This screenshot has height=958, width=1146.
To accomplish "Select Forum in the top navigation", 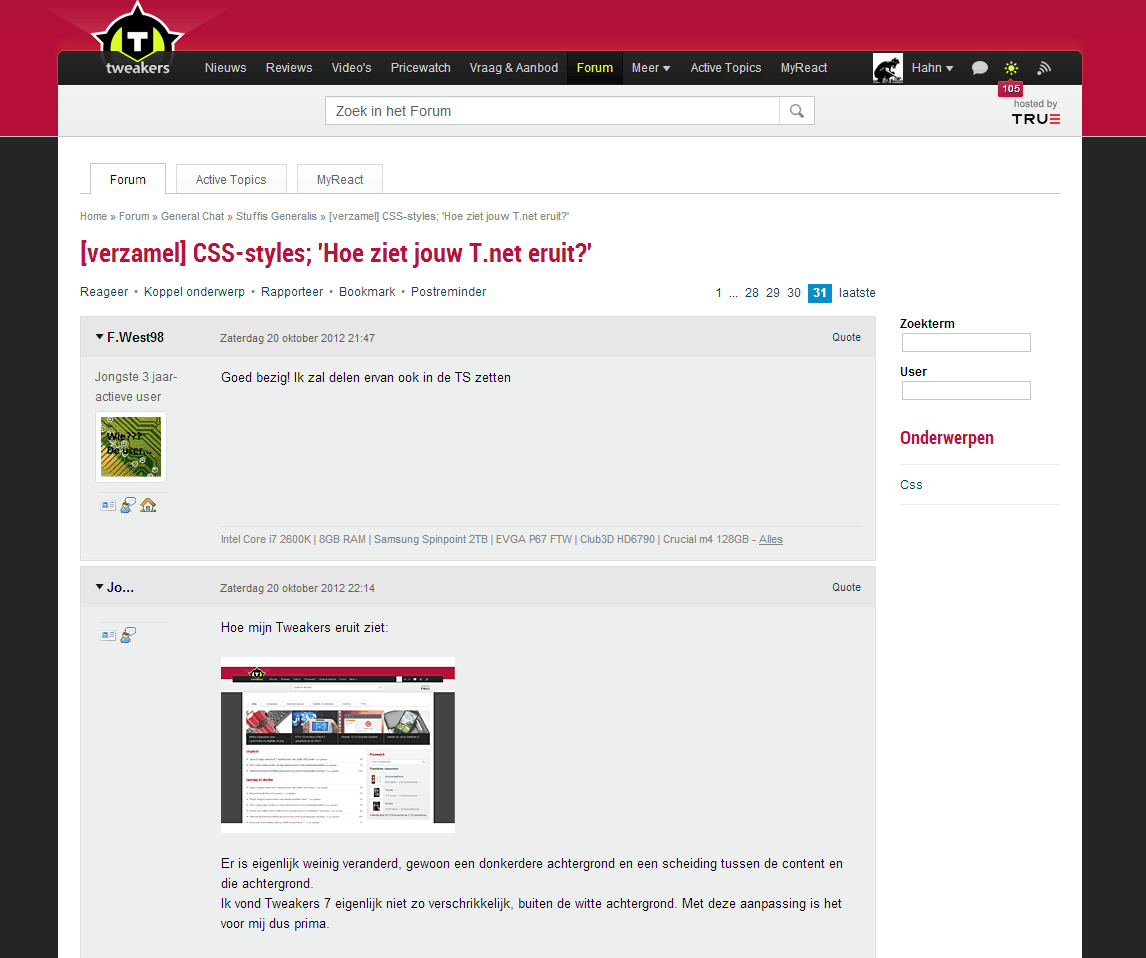I will 595,68.
